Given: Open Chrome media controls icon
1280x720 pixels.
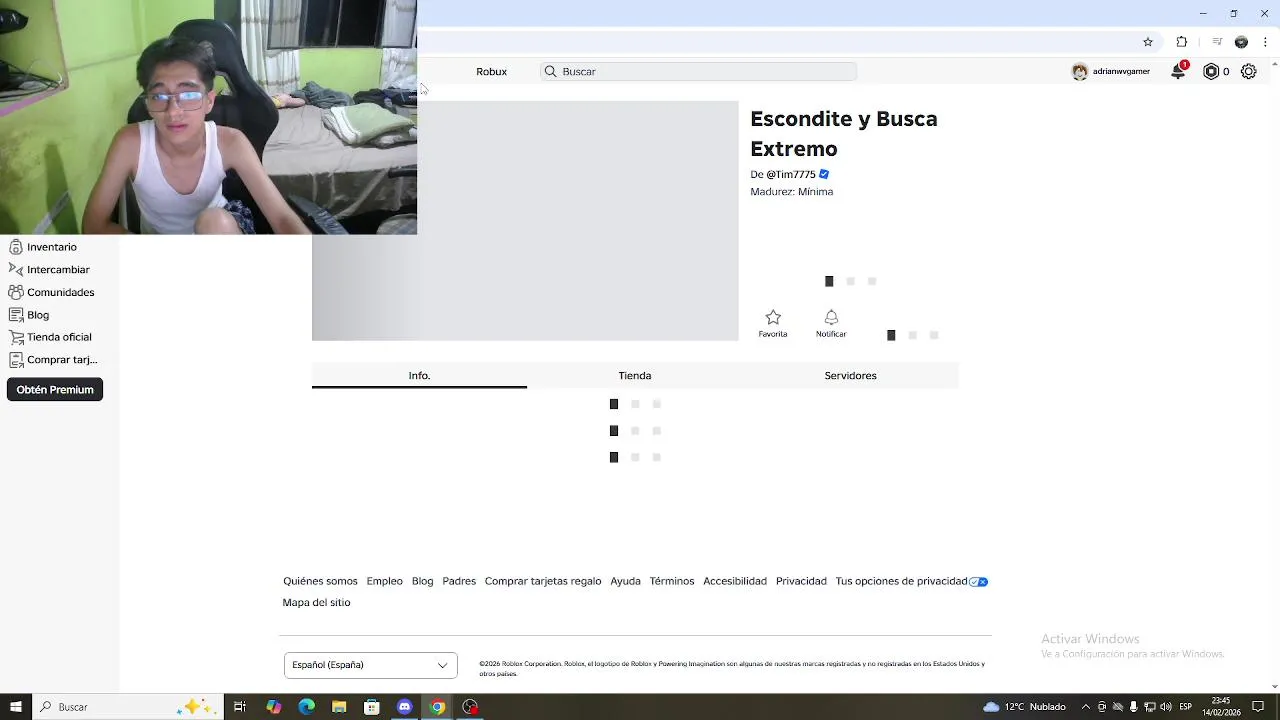Looking at the screenshot, I should pos(1217,42).
